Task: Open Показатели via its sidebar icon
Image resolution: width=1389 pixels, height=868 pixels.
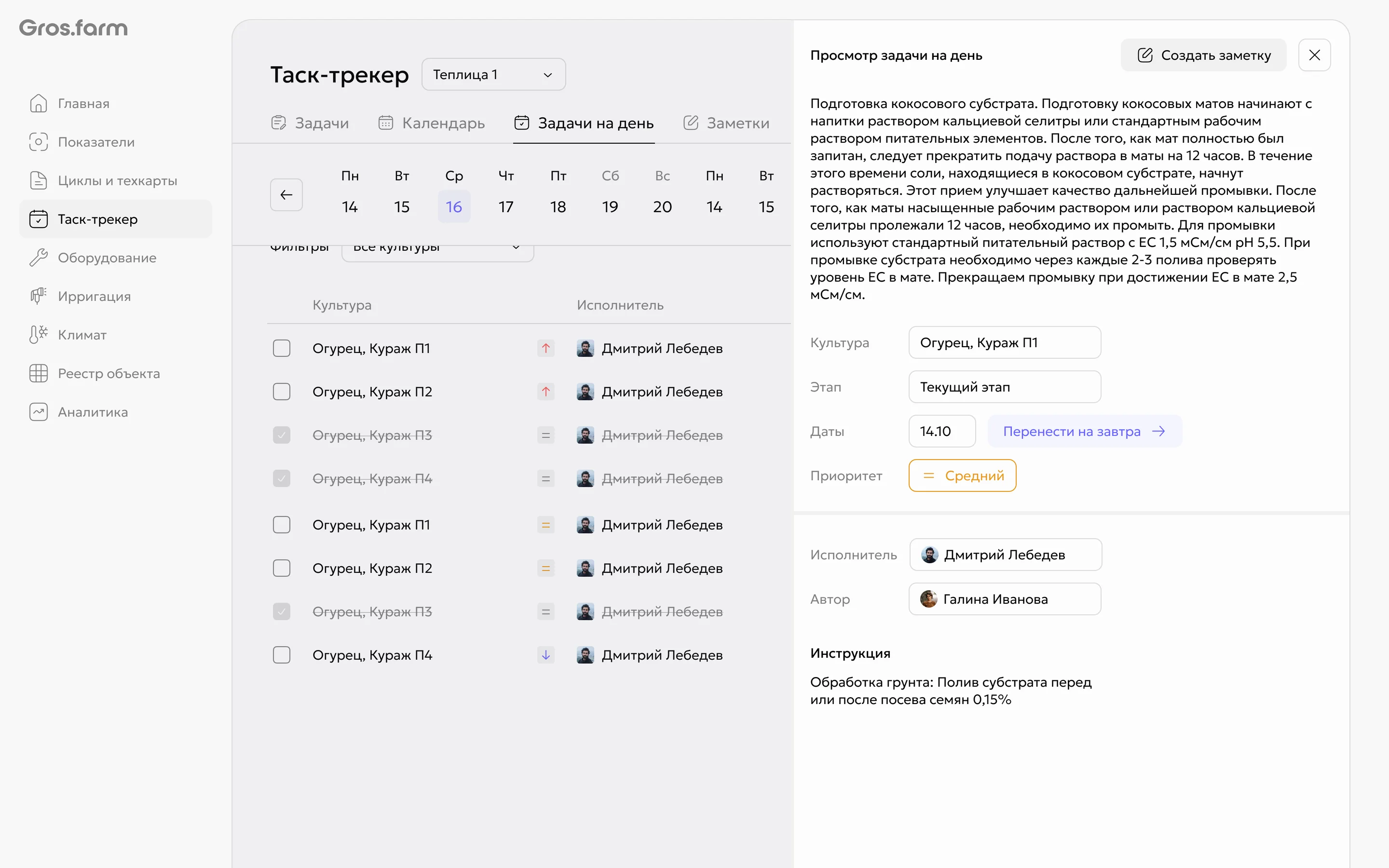Action: click(39, 142)
